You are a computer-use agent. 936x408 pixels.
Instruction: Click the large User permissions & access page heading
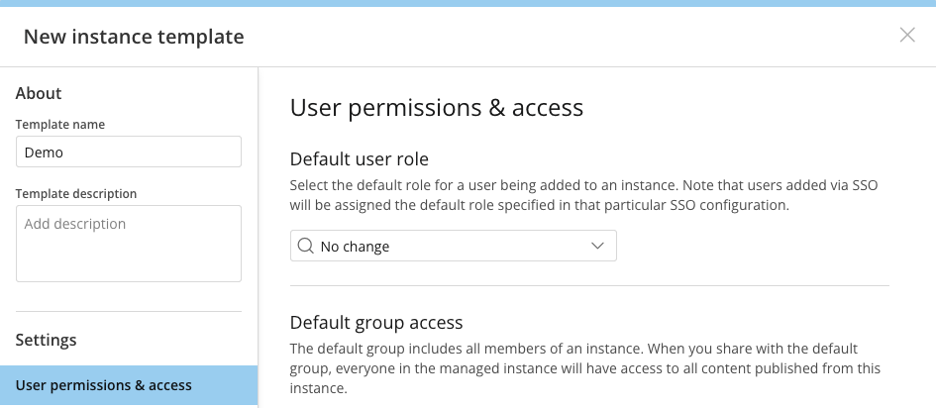[x=436, y=108]
